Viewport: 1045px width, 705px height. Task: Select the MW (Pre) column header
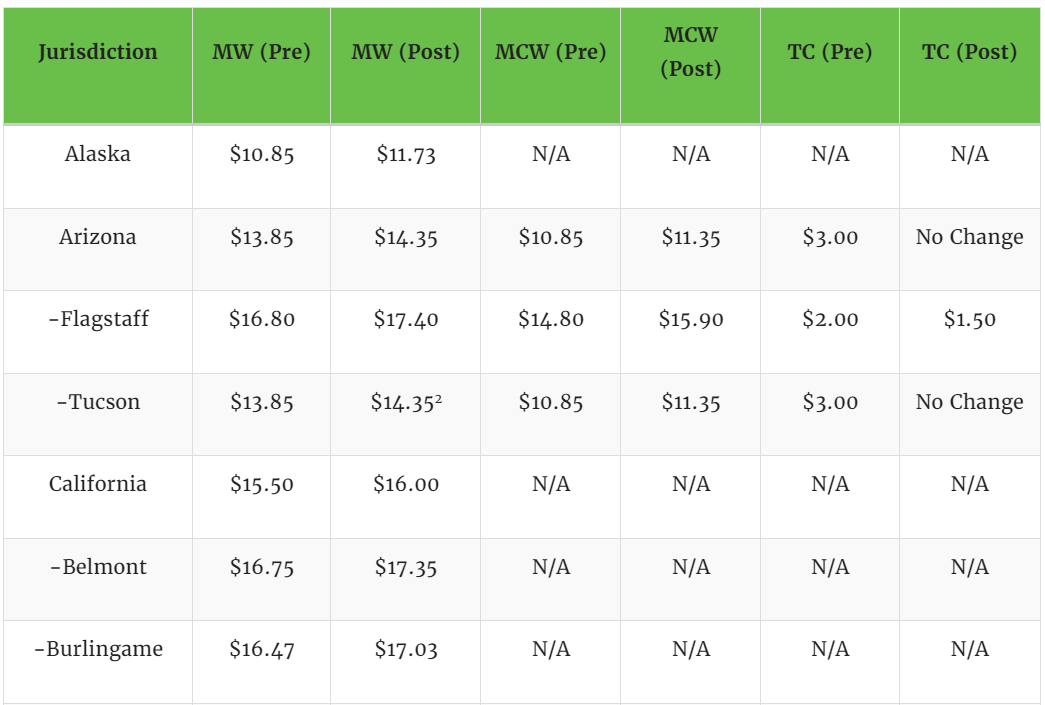coord(261,52)
